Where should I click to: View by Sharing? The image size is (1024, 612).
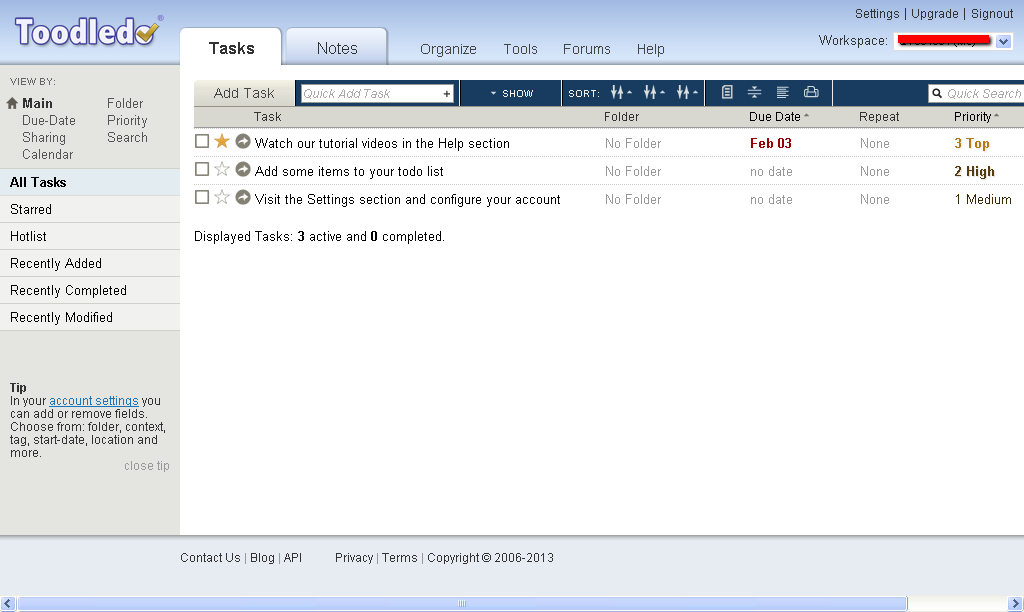pos(44,138)
